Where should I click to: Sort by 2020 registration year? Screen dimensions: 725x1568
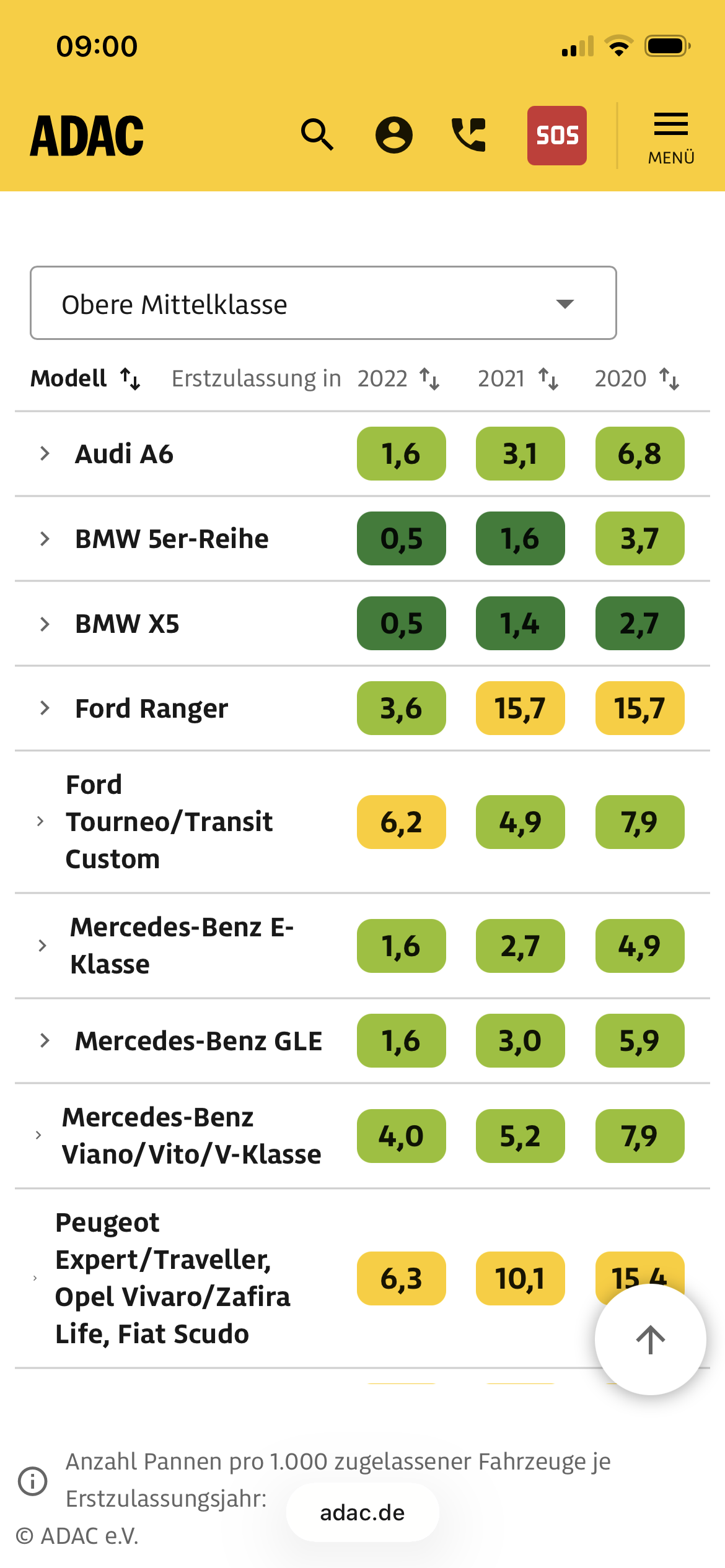[x=669, y=378]
